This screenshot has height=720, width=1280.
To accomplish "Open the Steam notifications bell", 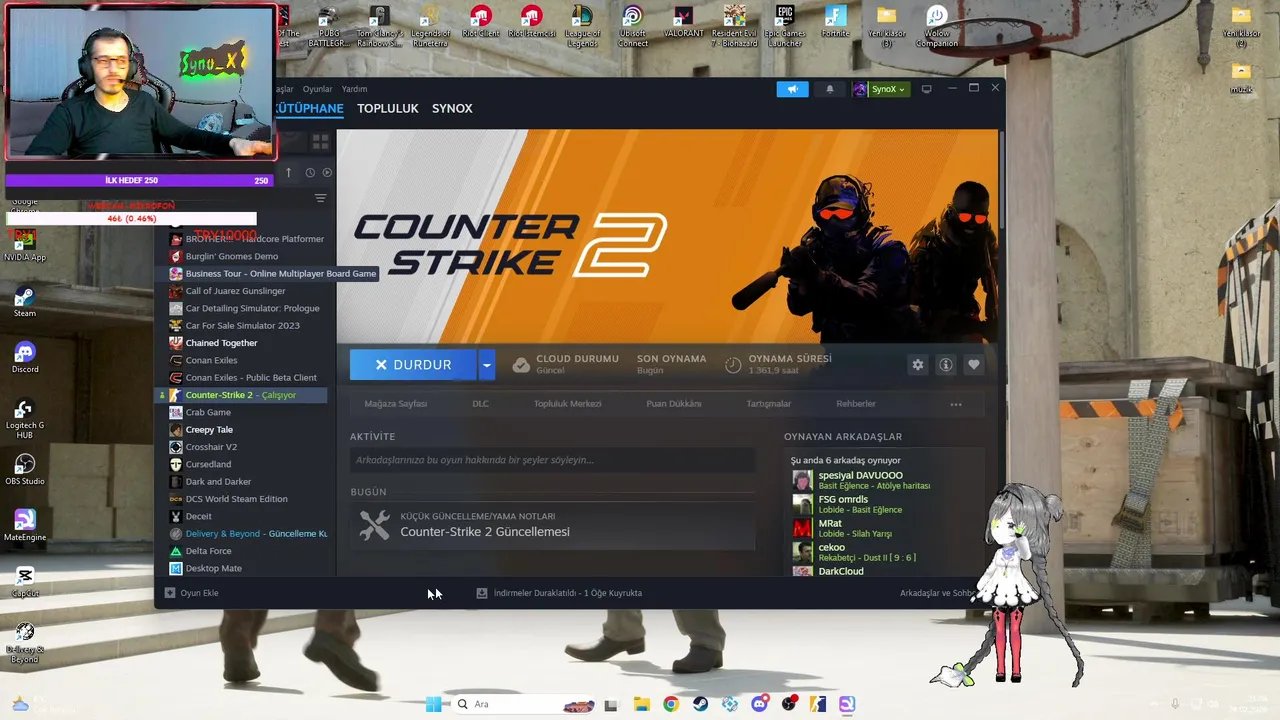I will click(x=829, y=89).
